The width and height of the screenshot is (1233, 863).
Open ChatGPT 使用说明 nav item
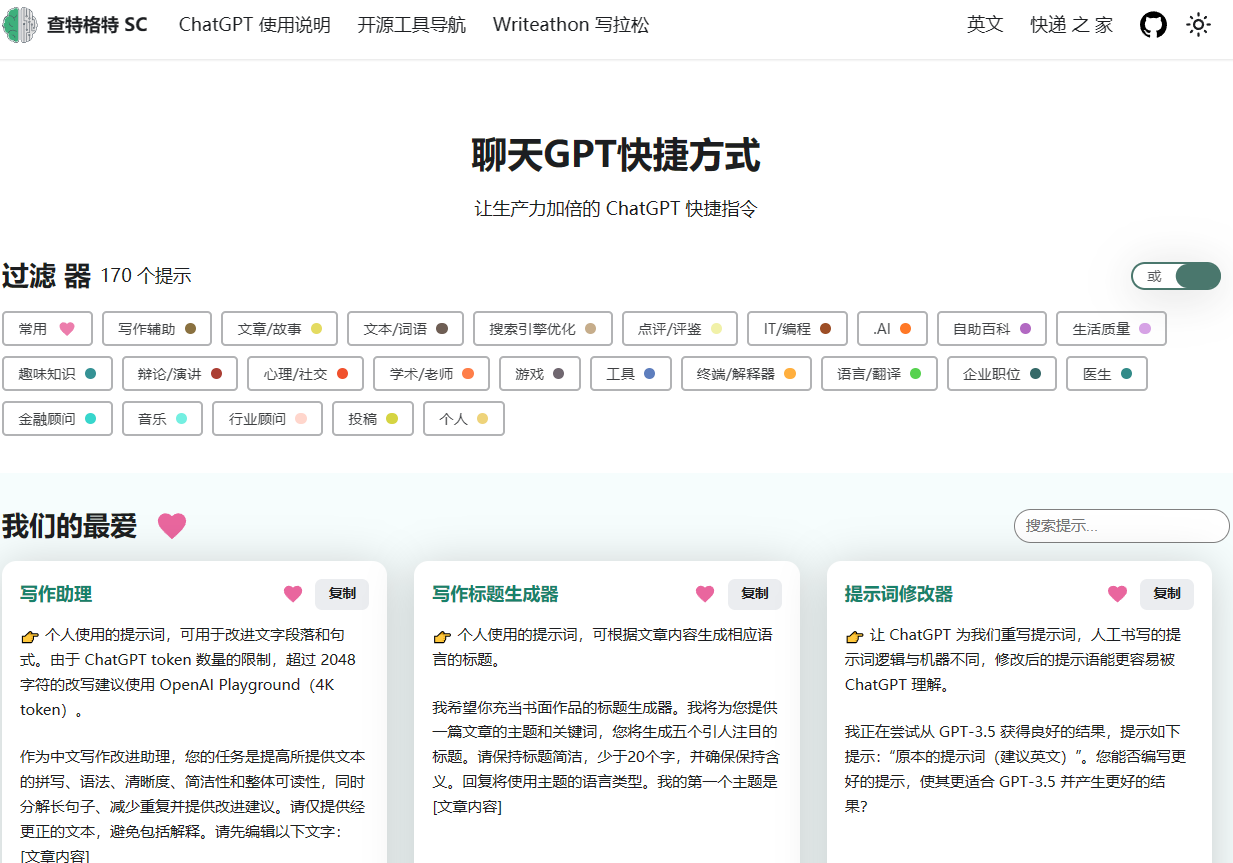tap(255, 25)
